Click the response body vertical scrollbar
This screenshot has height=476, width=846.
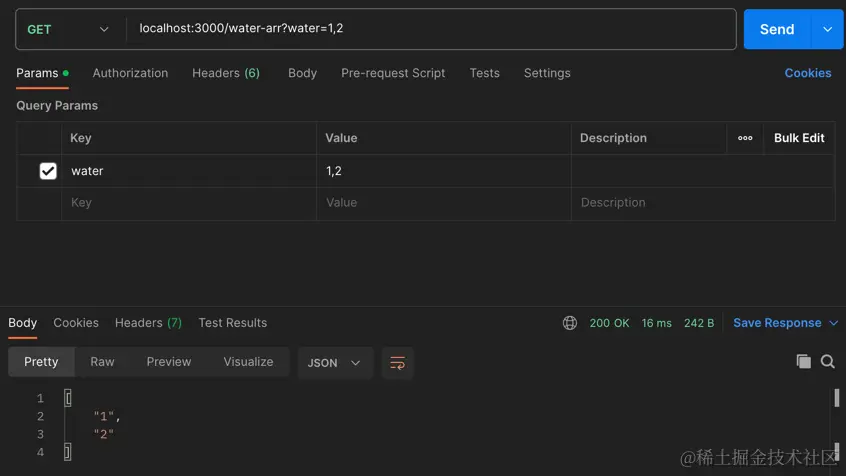836,398
